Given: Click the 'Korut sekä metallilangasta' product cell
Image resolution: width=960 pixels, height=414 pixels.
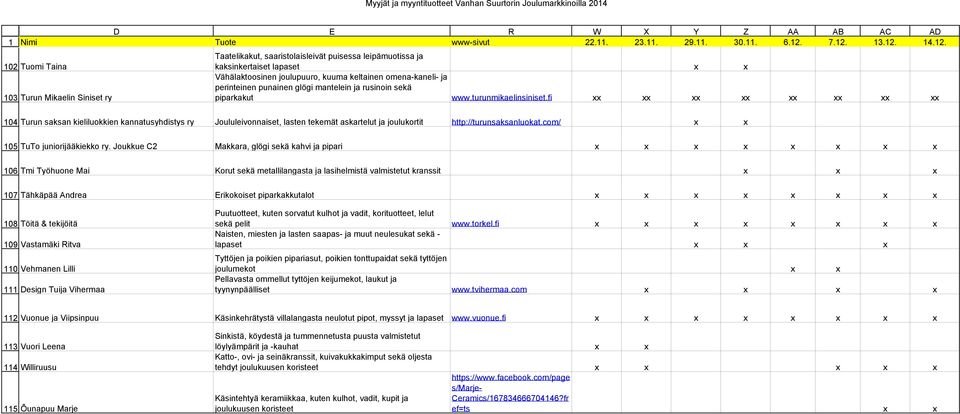Looking at the screenshot, I should tap(331, 164).
